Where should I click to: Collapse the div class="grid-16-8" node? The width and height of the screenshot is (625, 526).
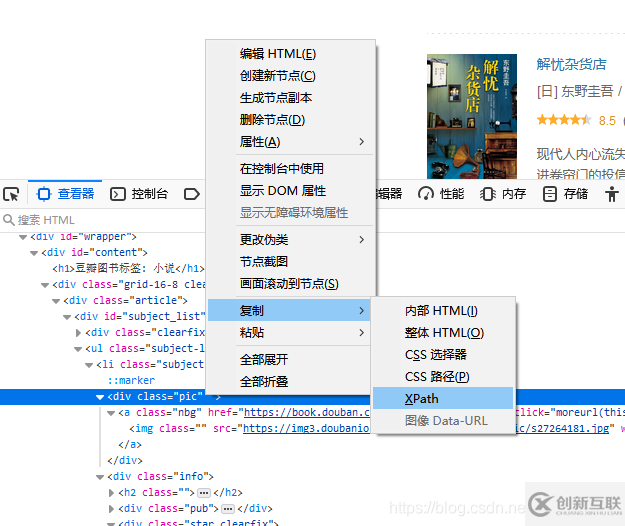45,285
